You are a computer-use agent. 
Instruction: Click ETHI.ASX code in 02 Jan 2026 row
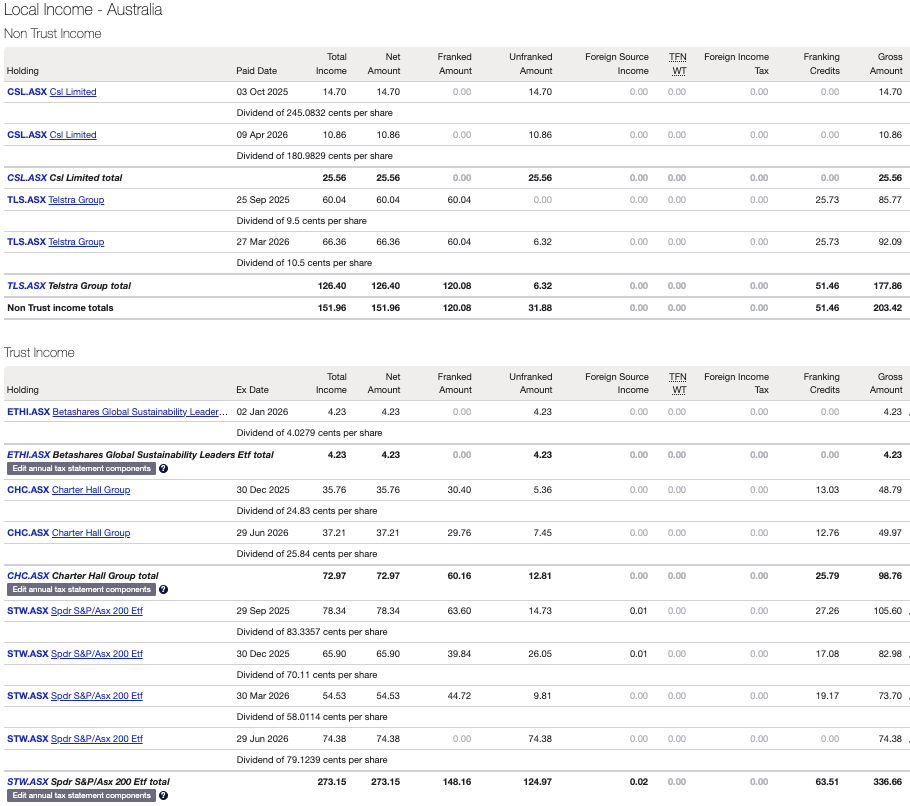click(28, 412)
